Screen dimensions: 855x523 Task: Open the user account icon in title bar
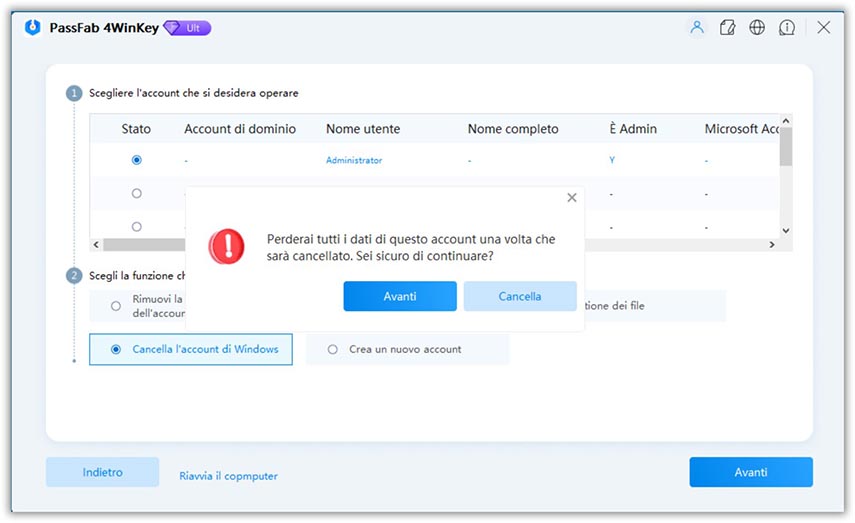point(697,28)
